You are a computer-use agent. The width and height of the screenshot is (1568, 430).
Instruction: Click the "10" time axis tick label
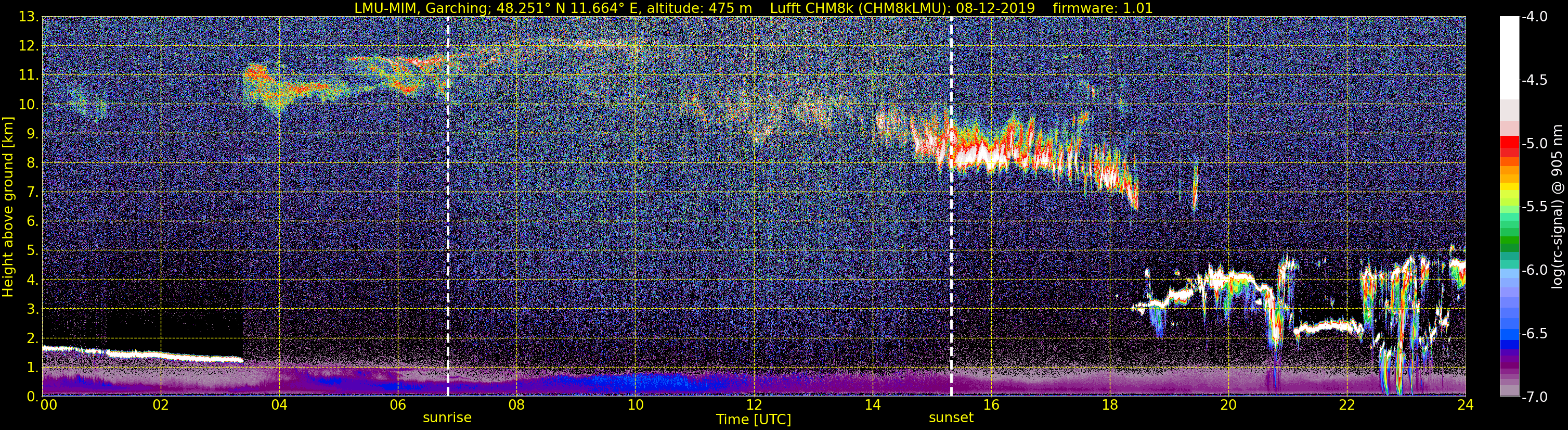tap(635, 405)
